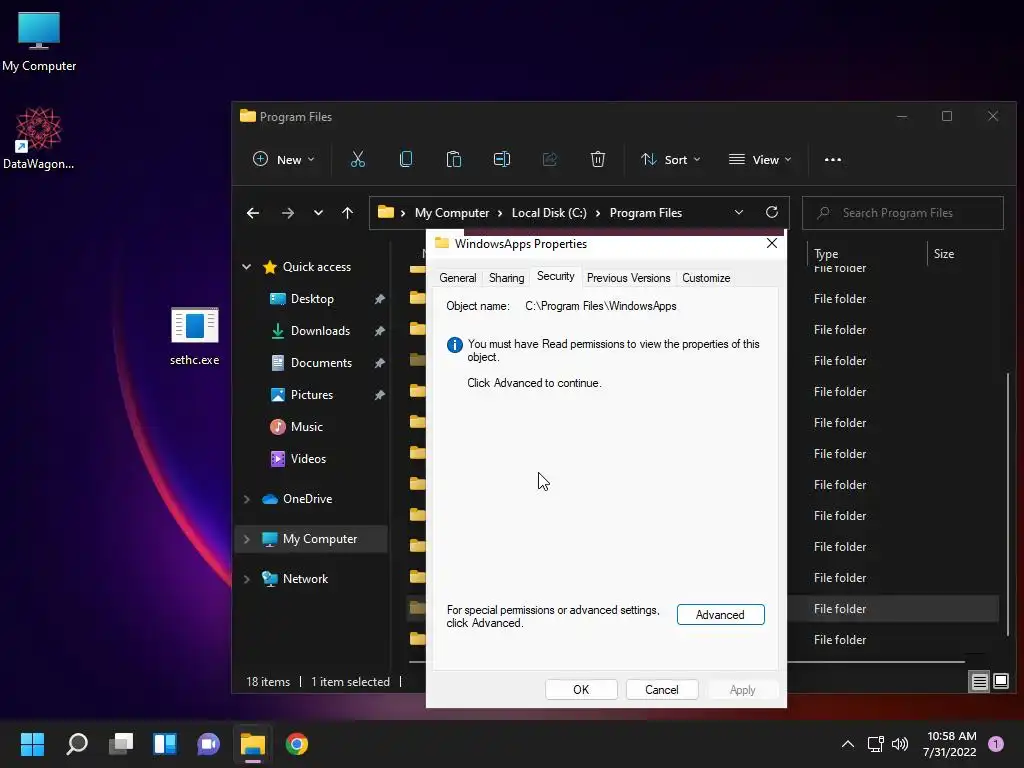Open the Windows Start menu
The width and height of the screenshot is (1024, 768).
click(32, 744)
